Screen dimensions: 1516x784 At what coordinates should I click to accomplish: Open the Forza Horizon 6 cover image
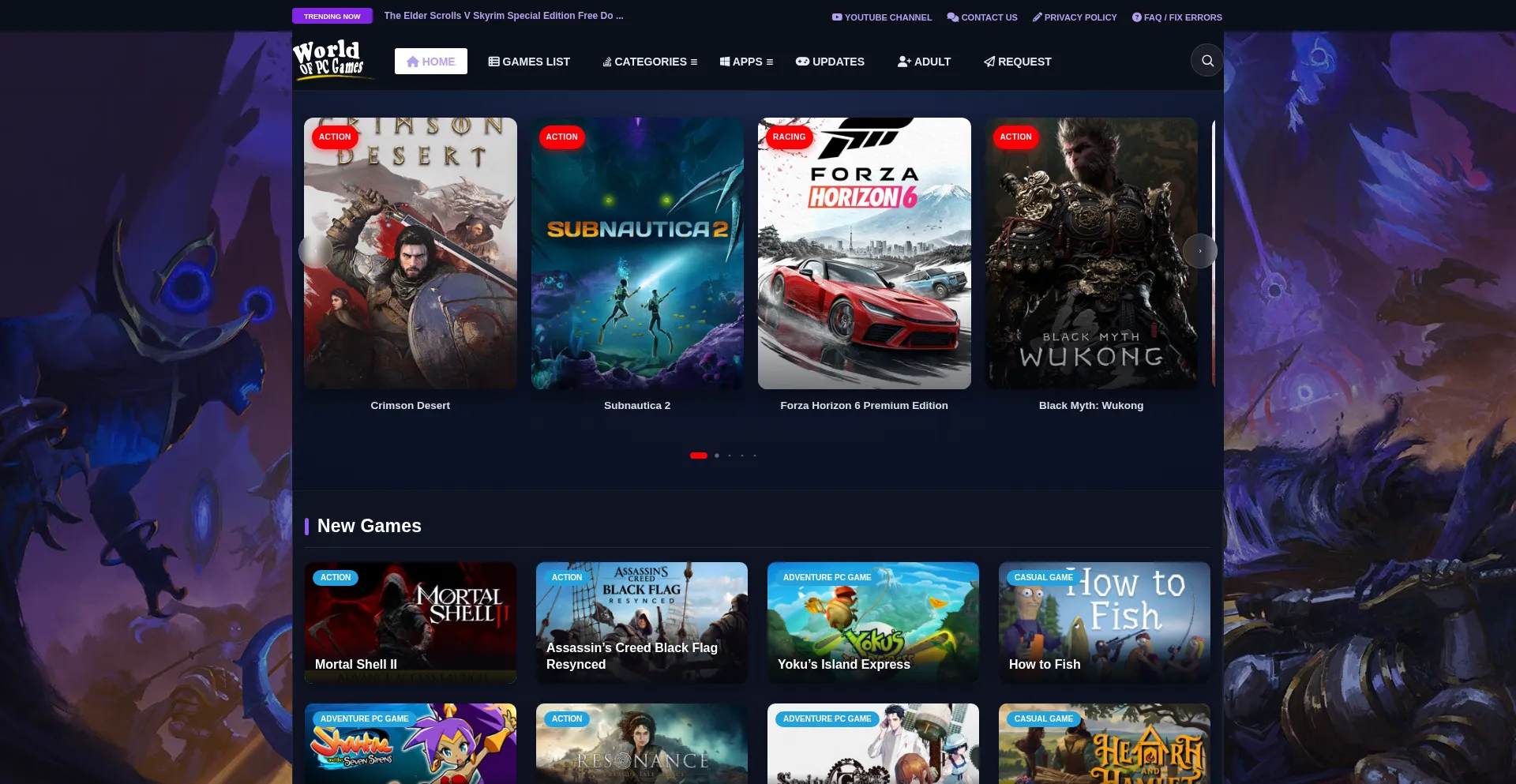pyautogui.click(x=865, y=253)
